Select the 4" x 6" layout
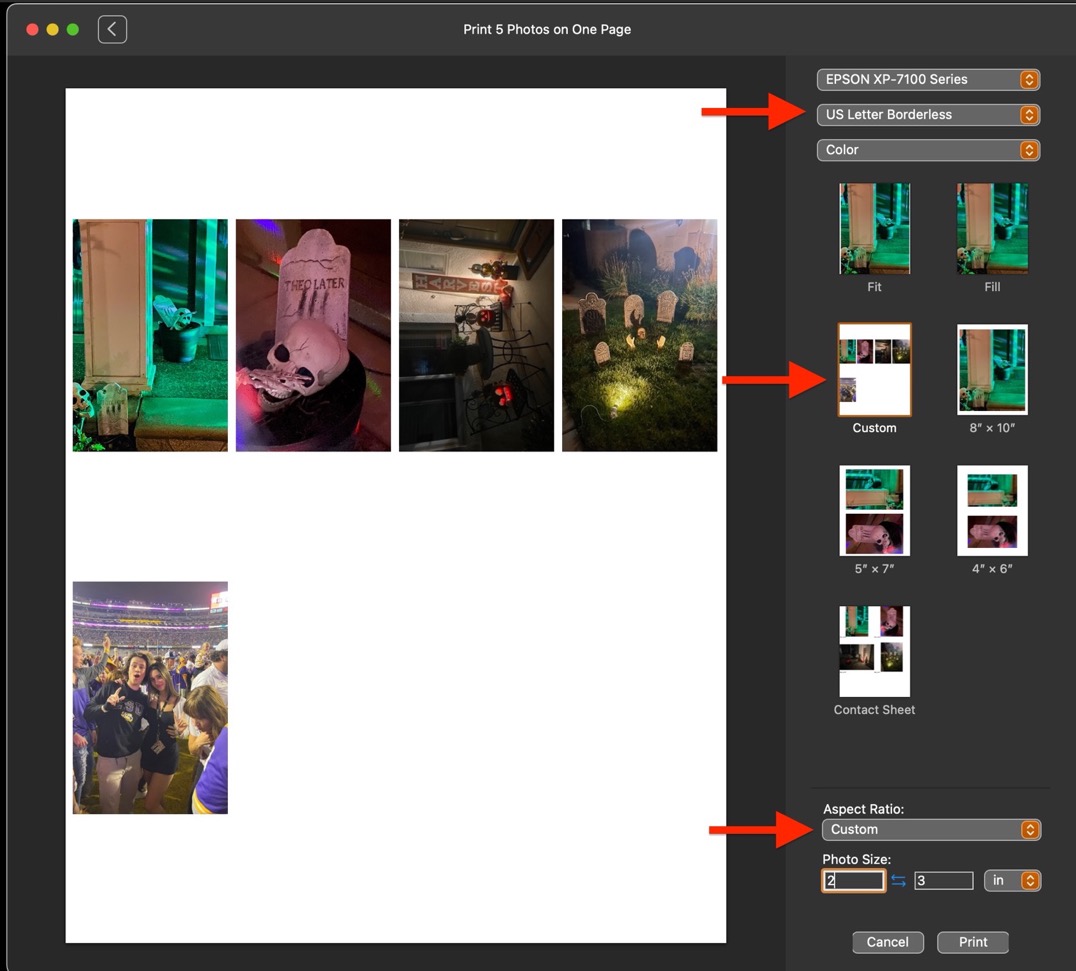This screenshot has width=1076, height=971. tap(991, 510)
